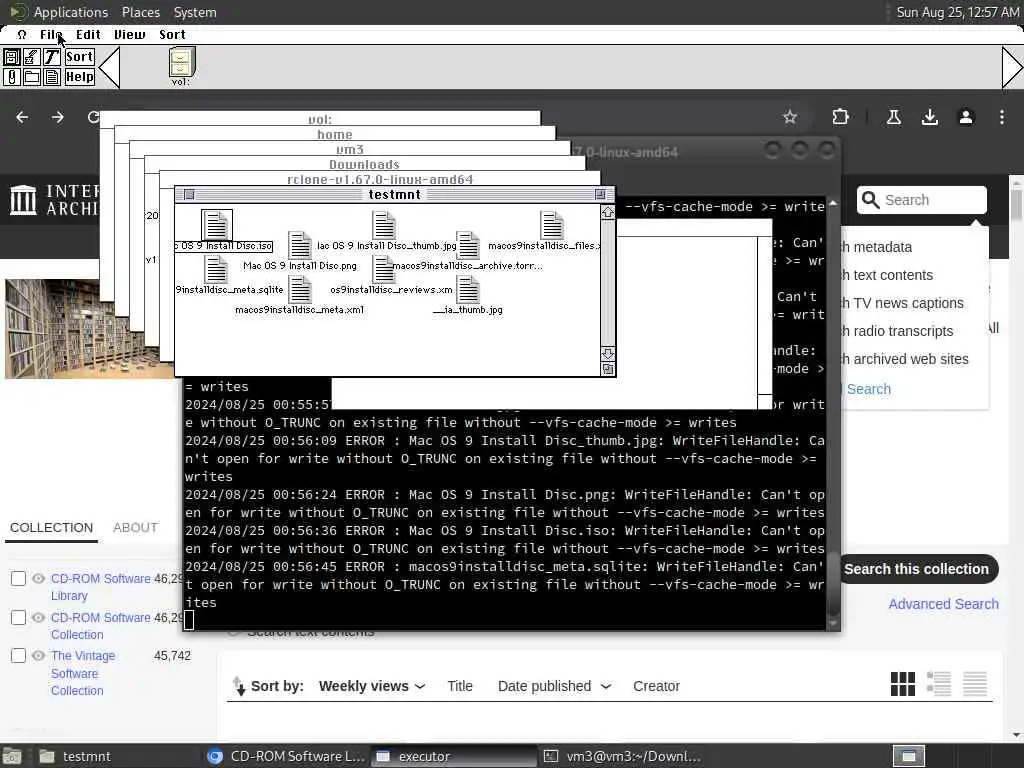This screenshot has height=768, width=1024.
Task: Click scroll down arrow in testmnt window
Action: coord(607,354)
